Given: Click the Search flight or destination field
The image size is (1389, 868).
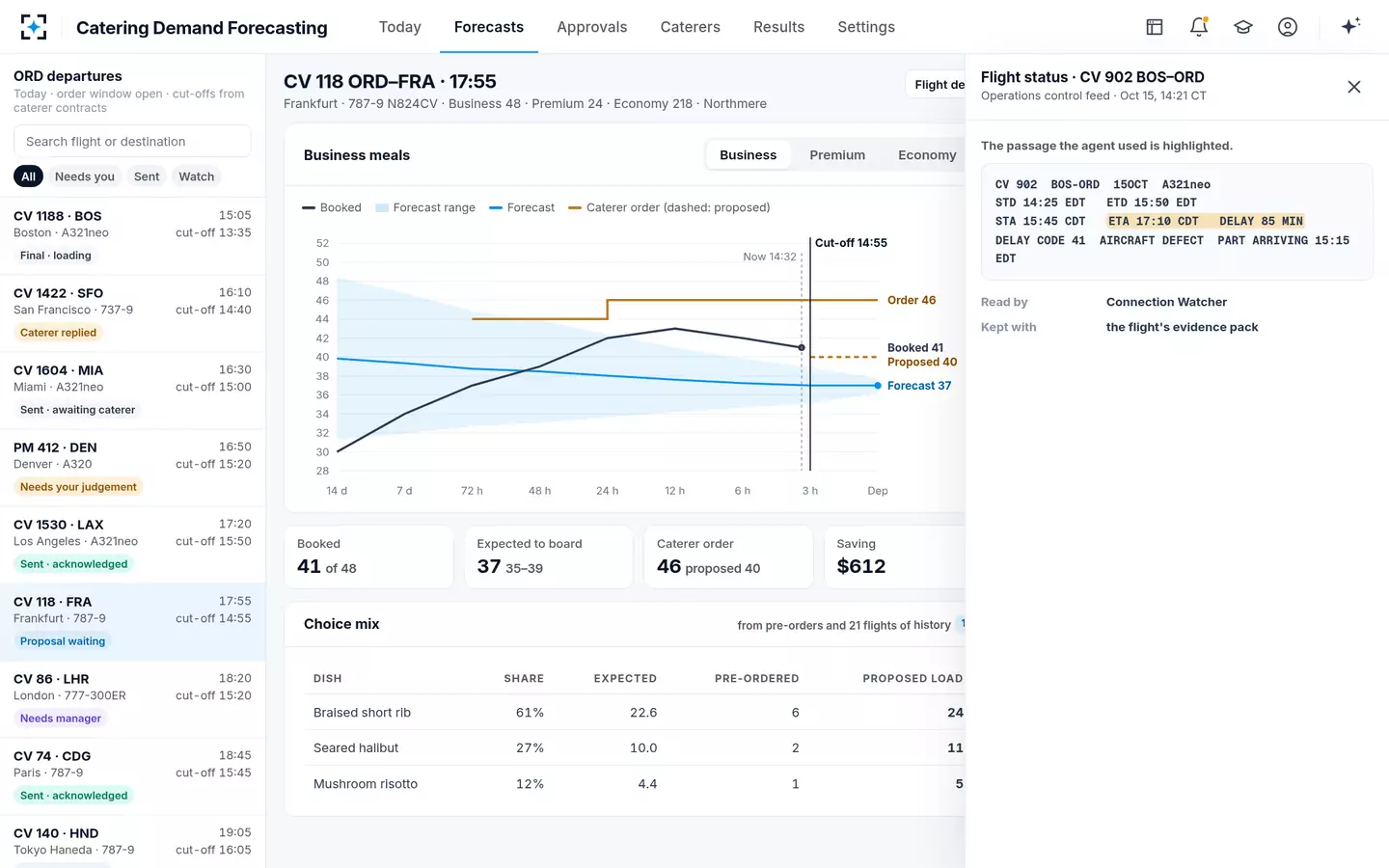Looking at the screenshot, I should [132, 141].
